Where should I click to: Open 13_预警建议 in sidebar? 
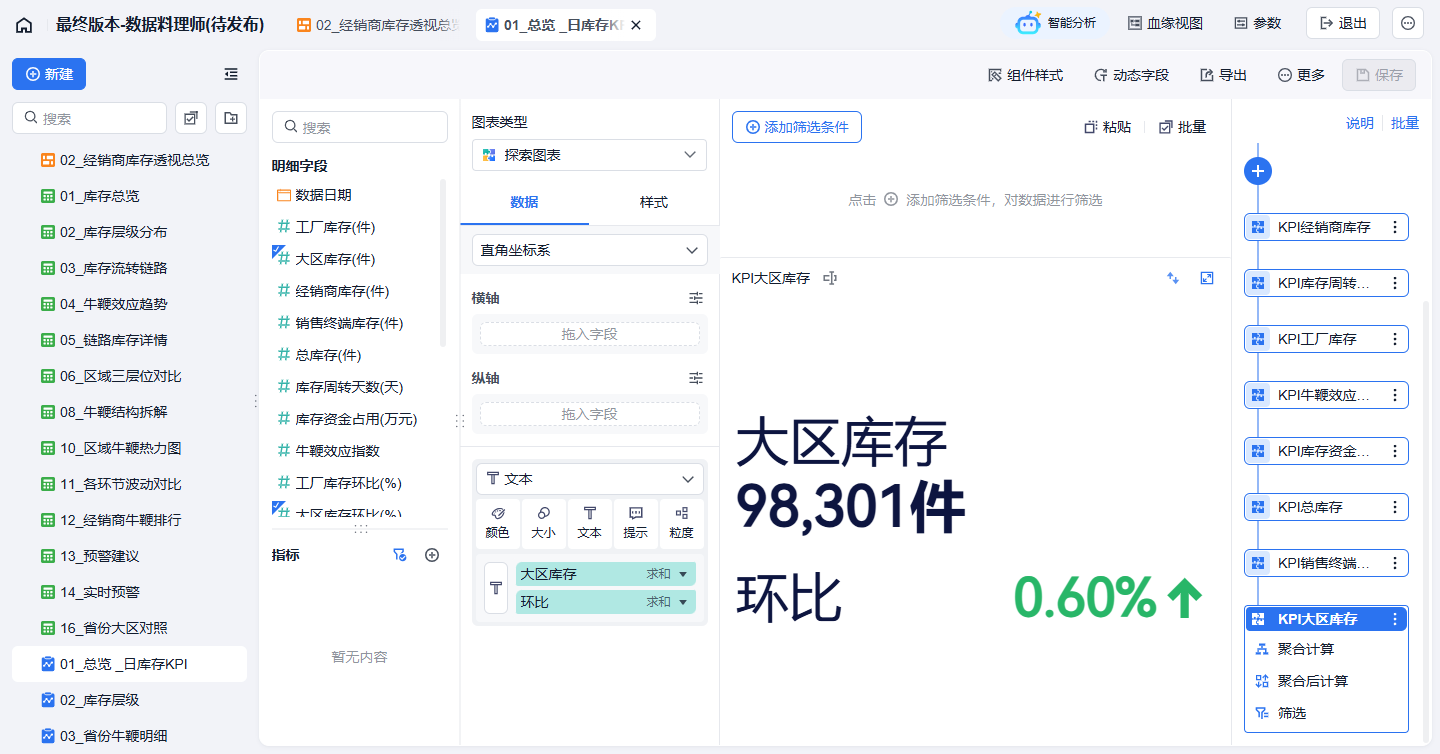coord(129,556)
